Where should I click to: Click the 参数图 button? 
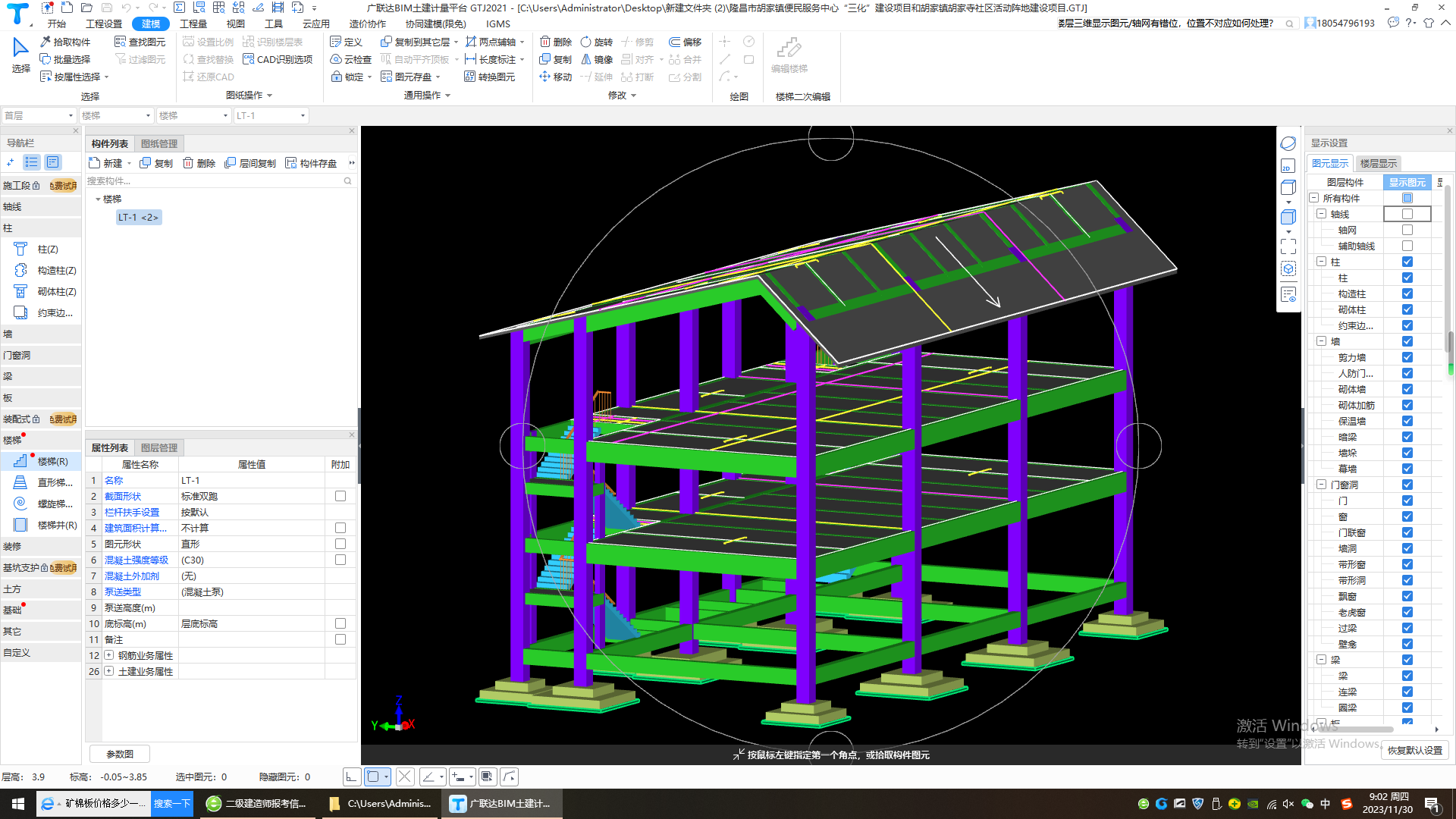coord(120,754)
